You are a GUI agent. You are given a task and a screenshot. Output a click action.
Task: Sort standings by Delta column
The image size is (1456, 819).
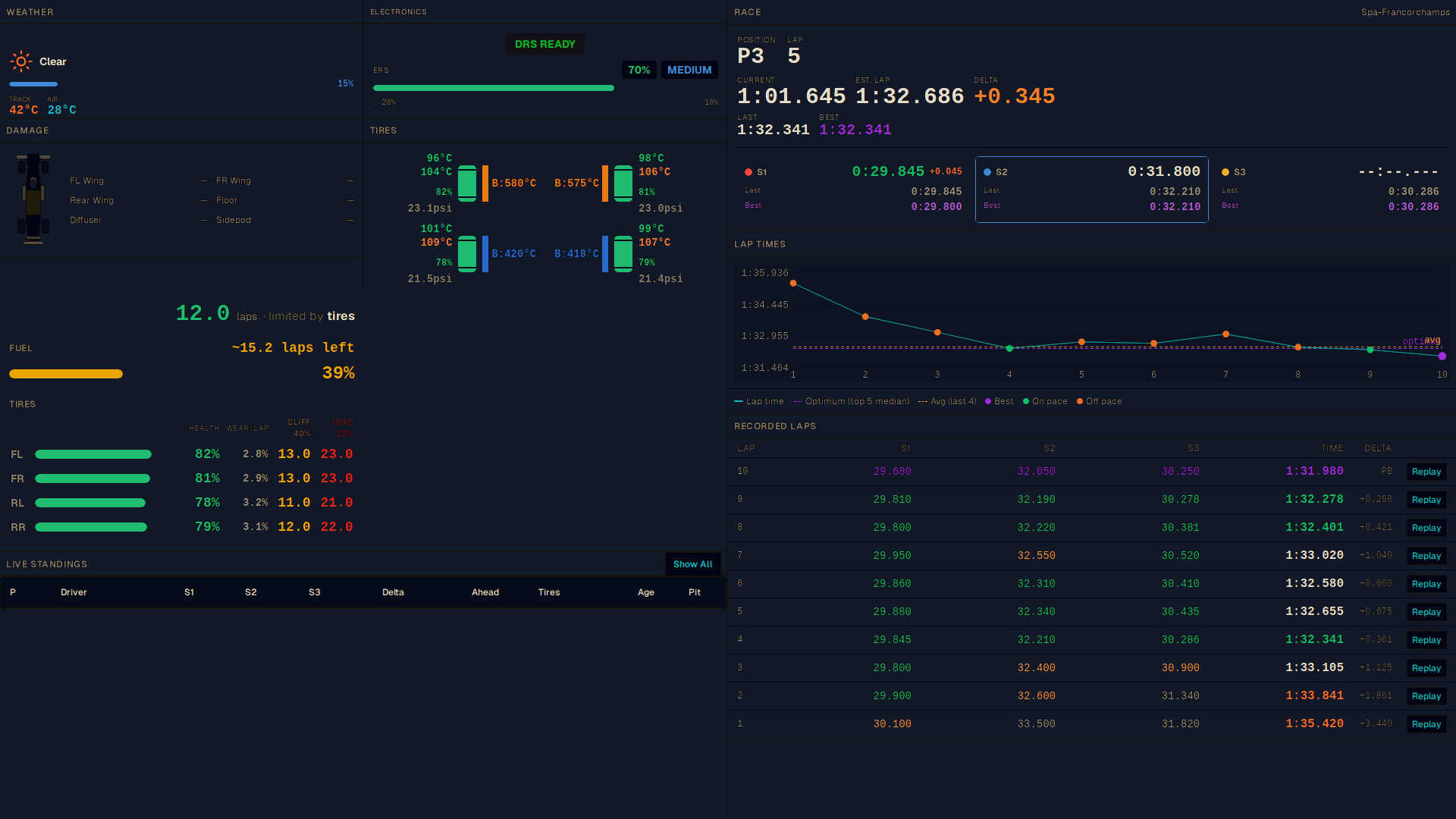click(x=393, y=592)
